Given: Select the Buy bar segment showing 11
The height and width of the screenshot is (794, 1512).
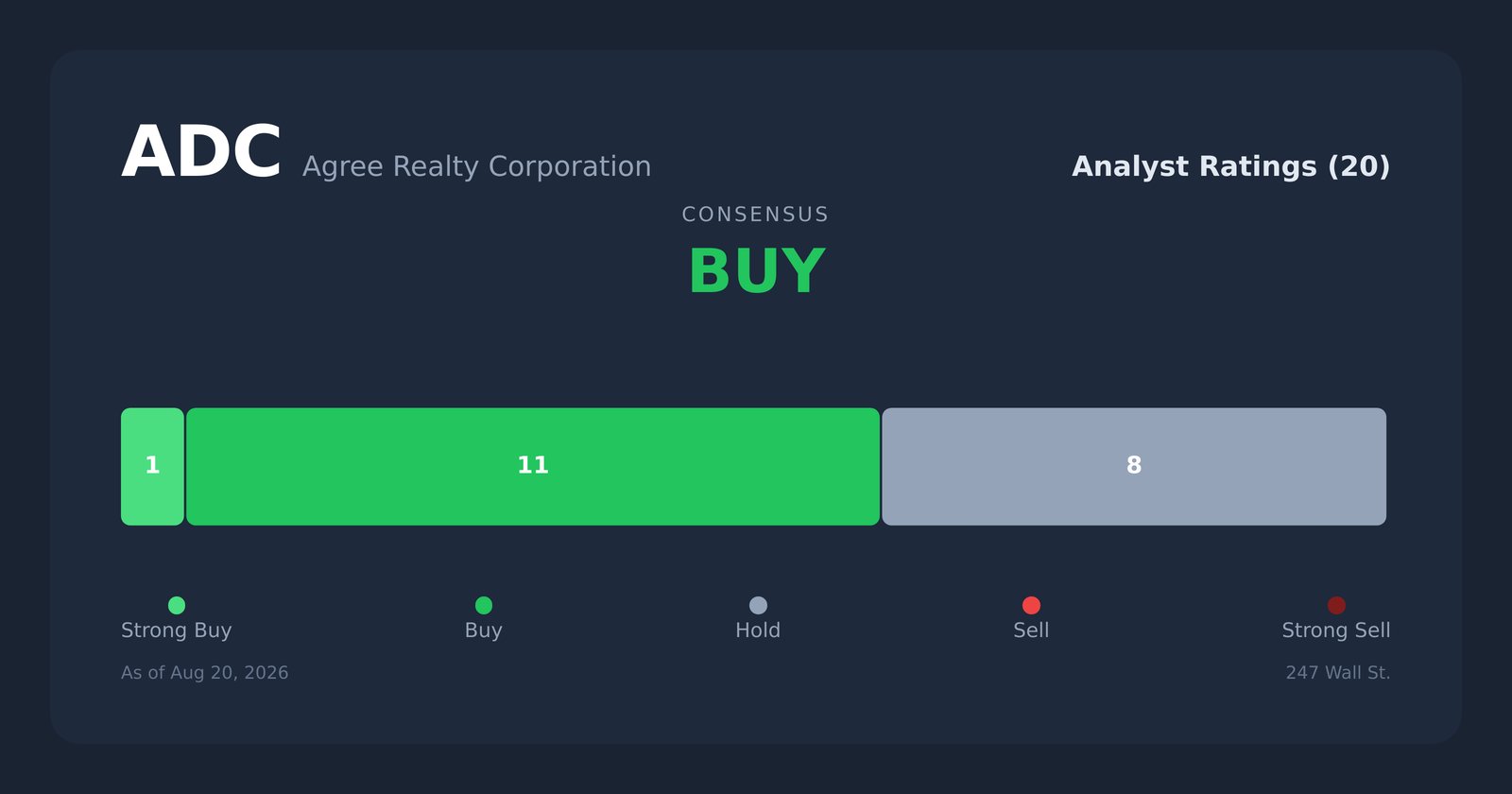Looking at the screenshot, I should tap(533, 467).
